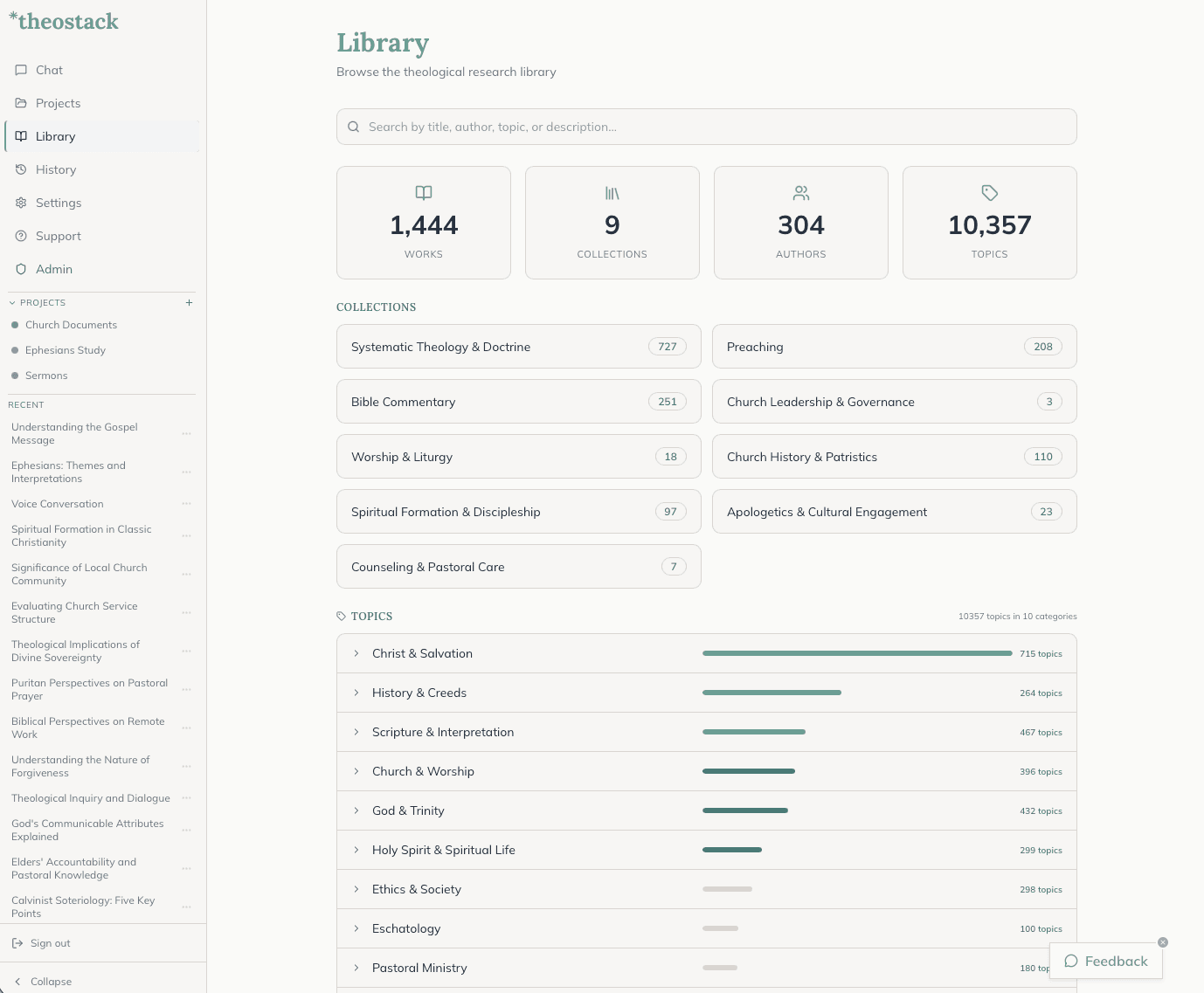Click the Settings gear icon

click(x=21, y=203)
